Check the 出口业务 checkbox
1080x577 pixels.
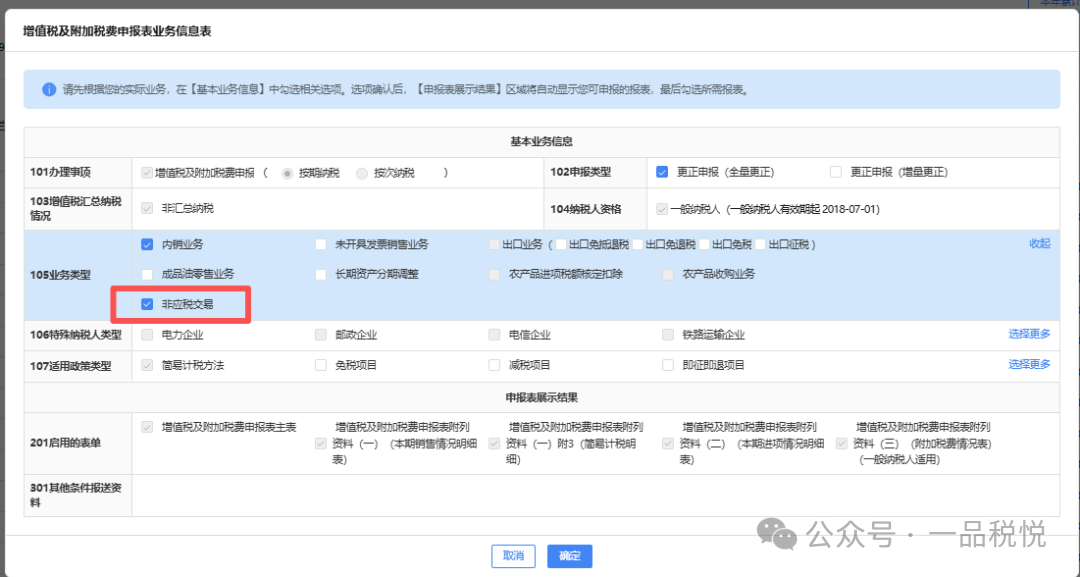(x=494, y=244)
